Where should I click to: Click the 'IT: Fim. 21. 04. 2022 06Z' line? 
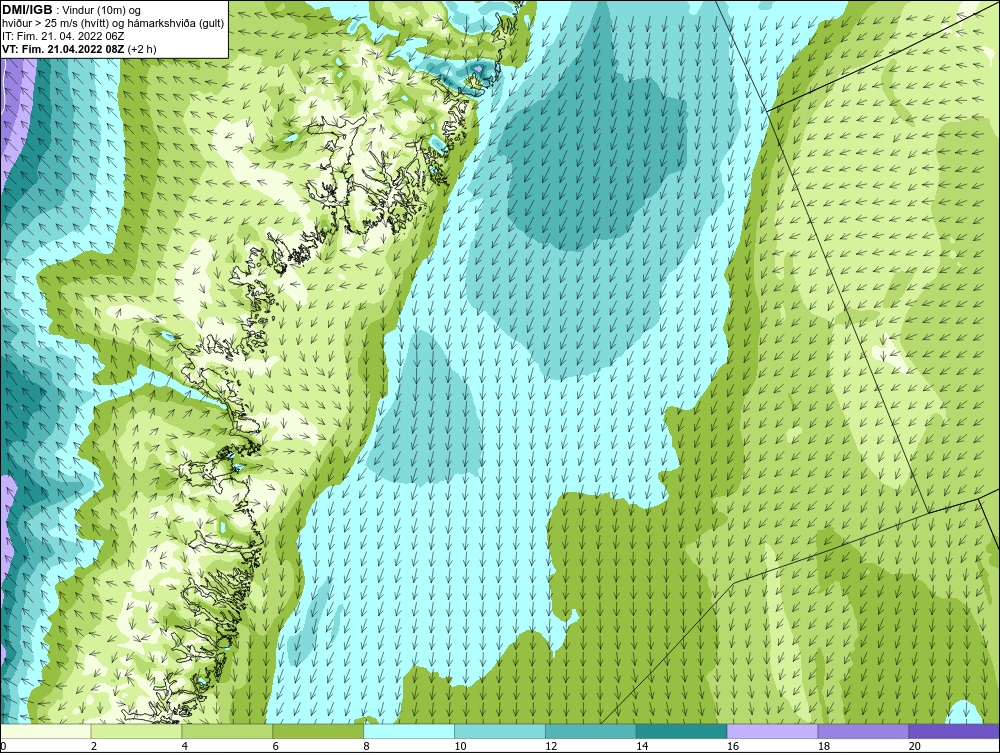coord(63,36)
